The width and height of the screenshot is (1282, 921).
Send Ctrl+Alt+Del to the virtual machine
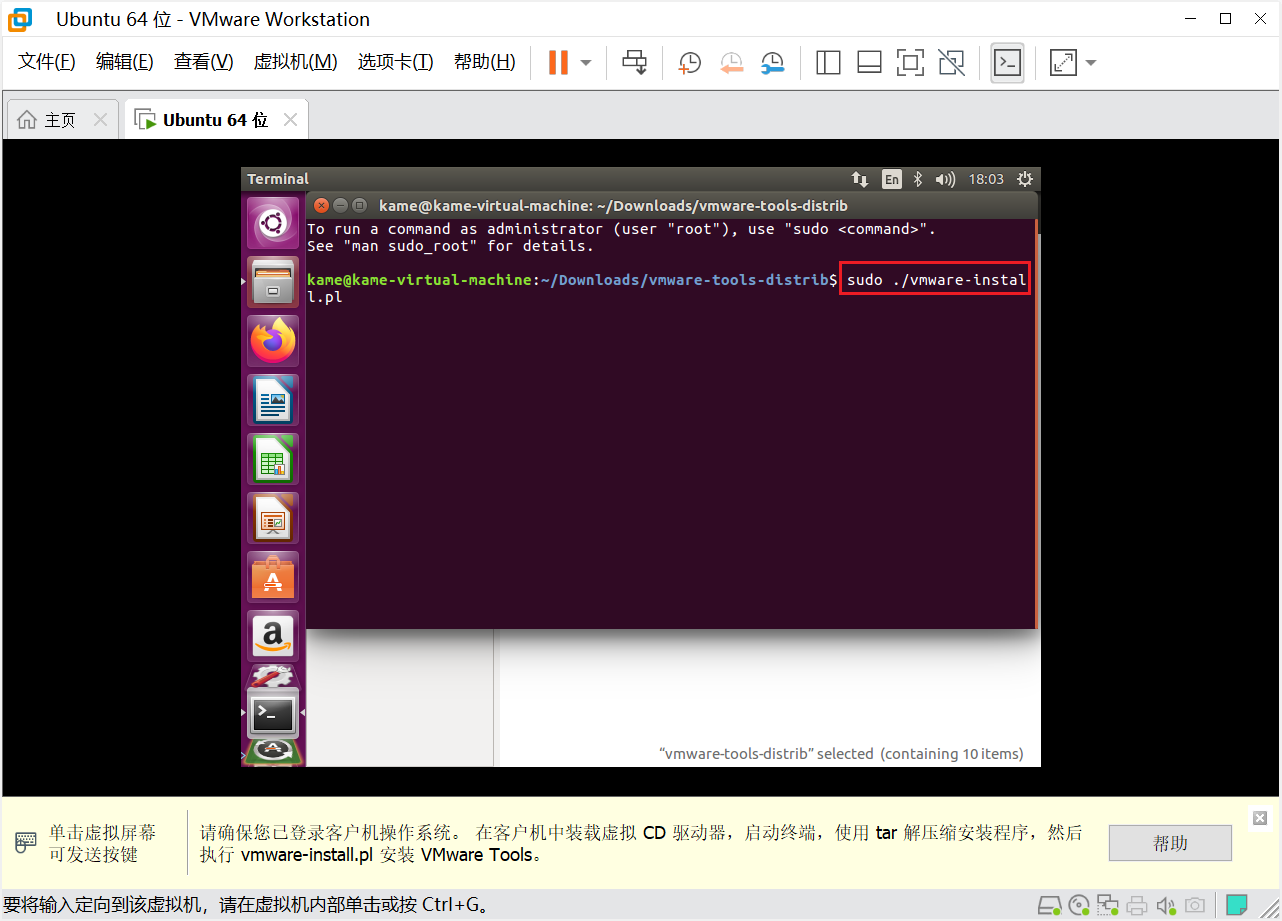point(634,62)
